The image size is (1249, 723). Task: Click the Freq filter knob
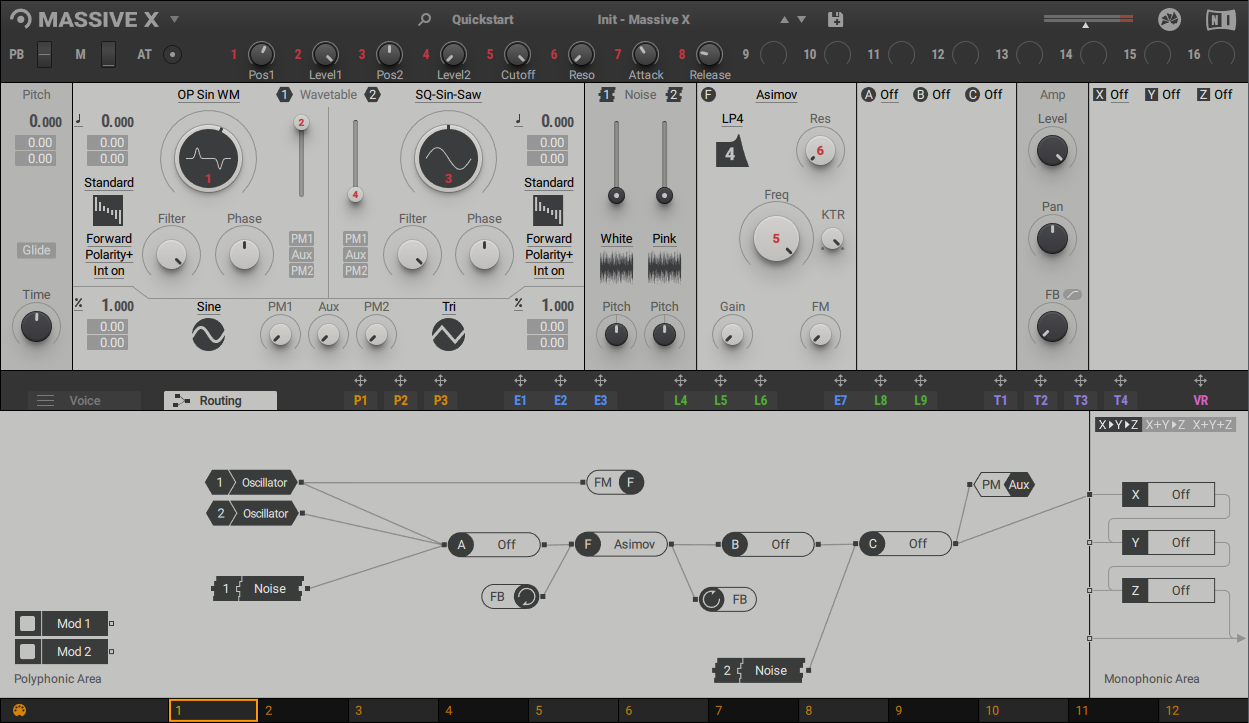(x=776, y=240)
